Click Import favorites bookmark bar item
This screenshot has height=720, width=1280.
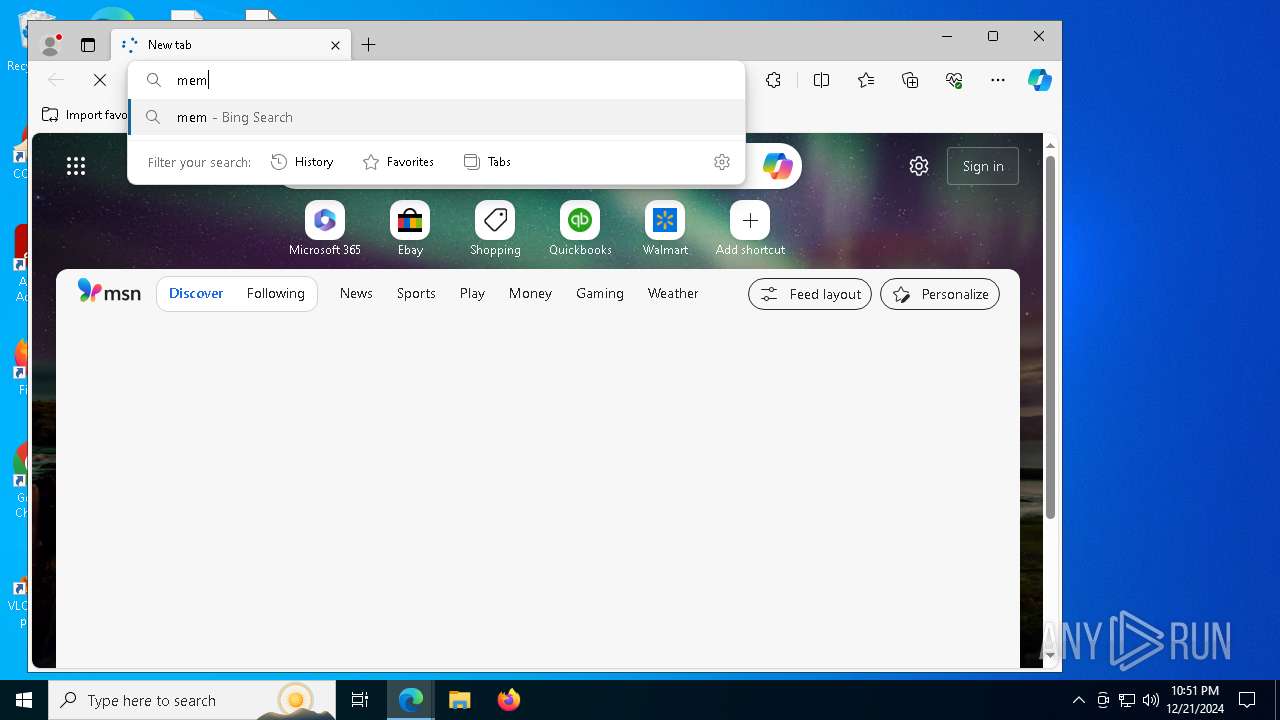point(86,115)
